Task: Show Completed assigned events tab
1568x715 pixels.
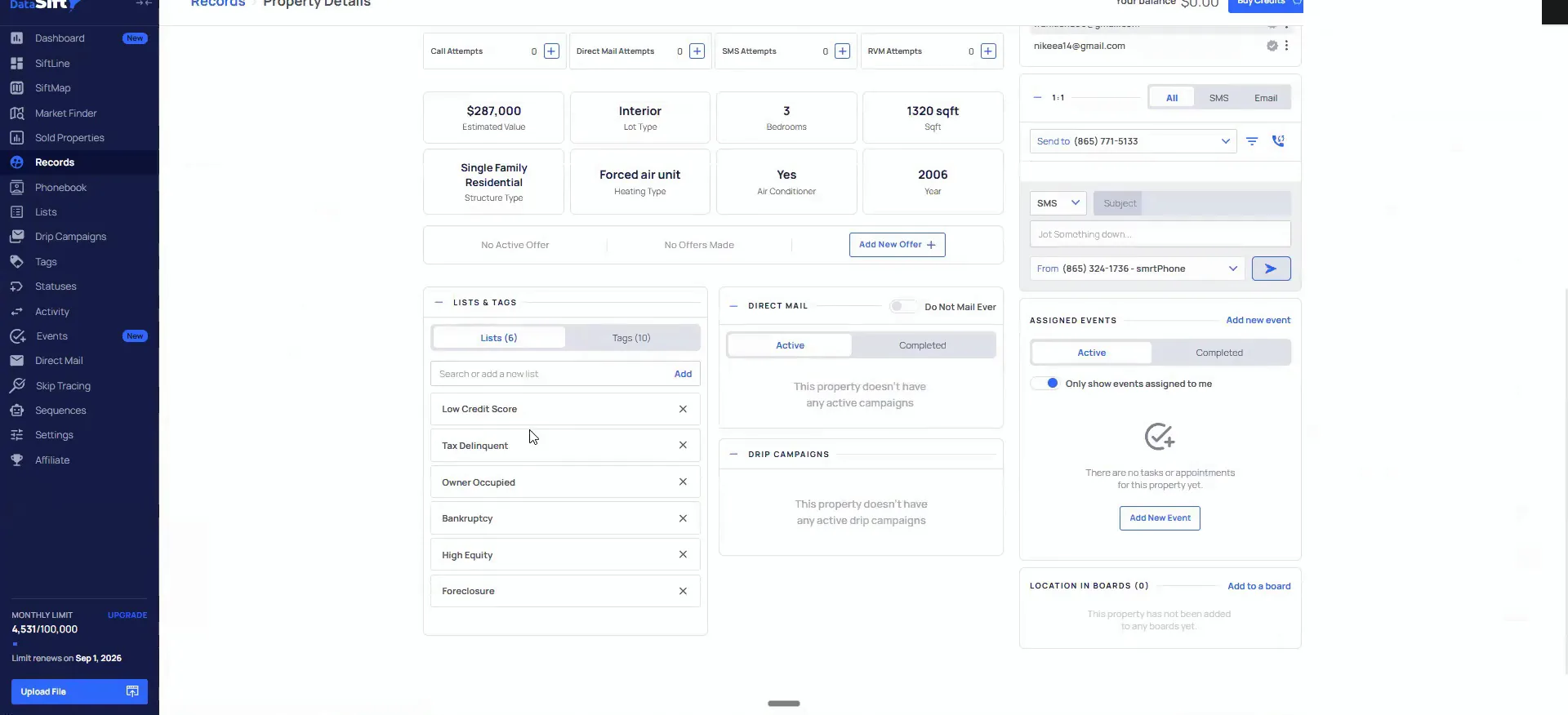Action: tap(1219, 353)
